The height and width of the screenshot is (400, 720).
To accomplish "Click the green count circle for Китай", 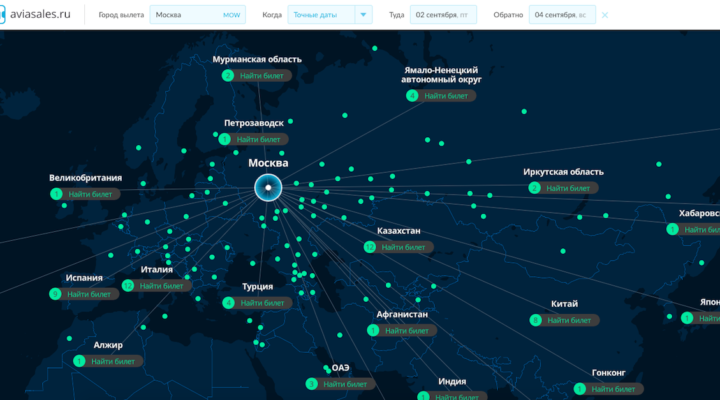I will point(536,320).
